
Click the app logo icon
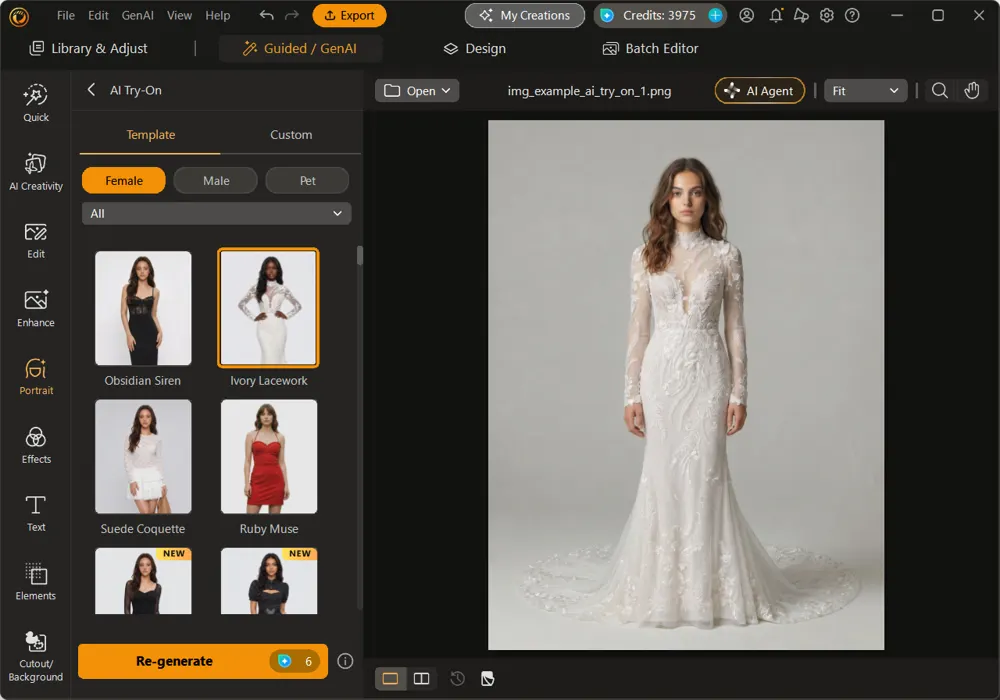click(x=19, y=16)
